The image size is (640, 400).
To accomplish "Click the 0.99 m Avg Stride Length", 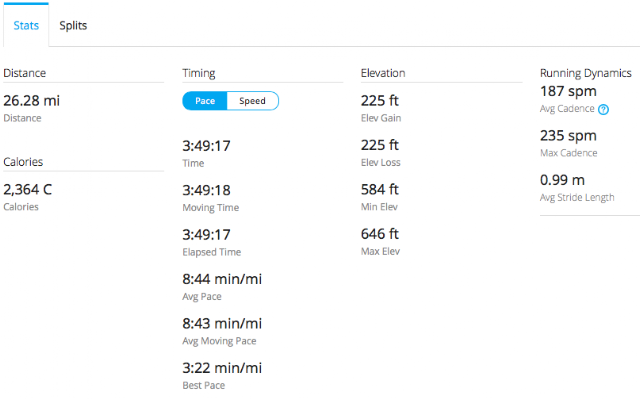I will (562, 180).
